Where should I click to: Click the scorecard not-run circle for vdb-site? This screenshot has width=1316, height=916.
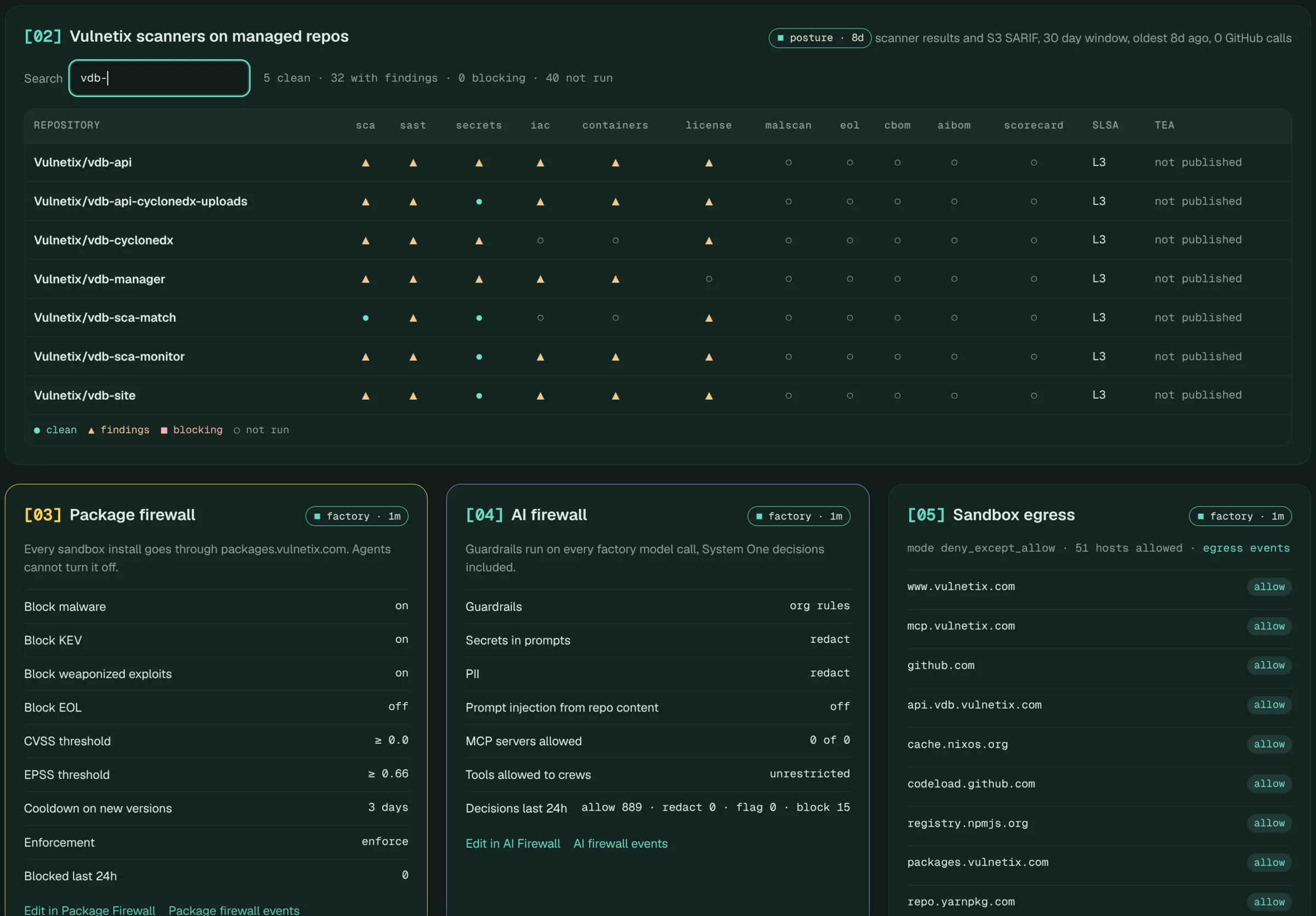tap(1034, 396)
